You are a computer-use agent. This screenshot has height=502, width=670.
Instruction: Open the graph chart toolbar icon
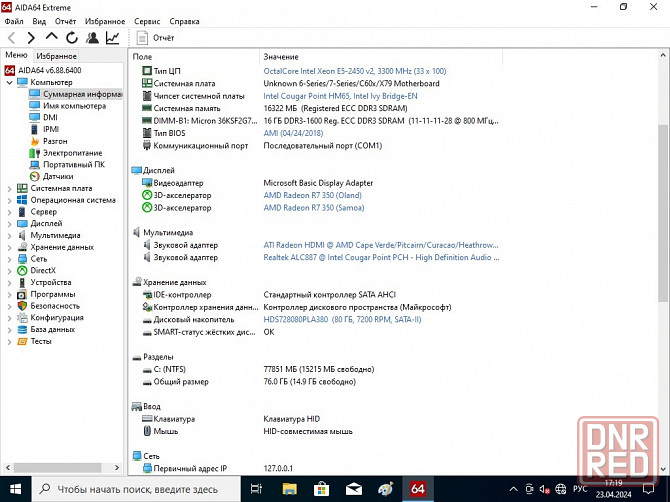coord(112,38)
